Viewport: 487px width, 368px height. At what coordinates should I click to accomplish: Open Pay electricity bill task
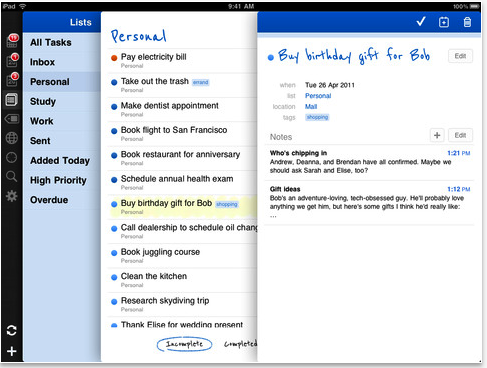pos(182,61)
